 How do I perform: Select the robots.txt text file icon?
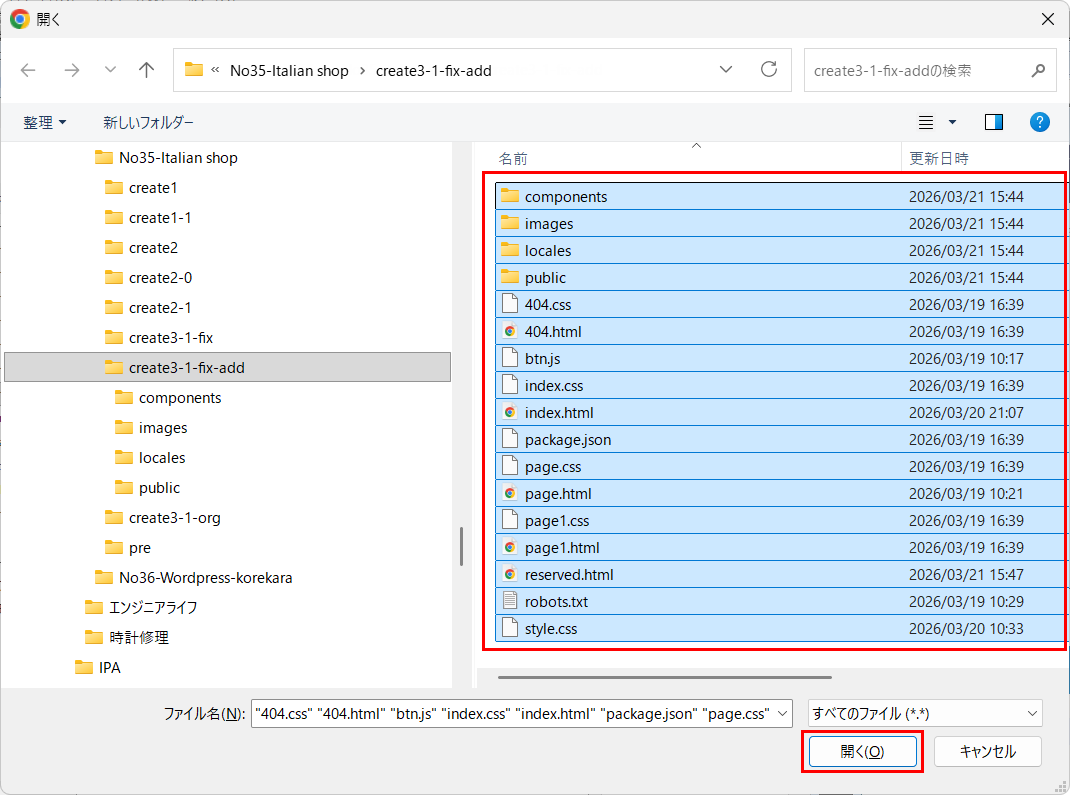pos(510,601)
